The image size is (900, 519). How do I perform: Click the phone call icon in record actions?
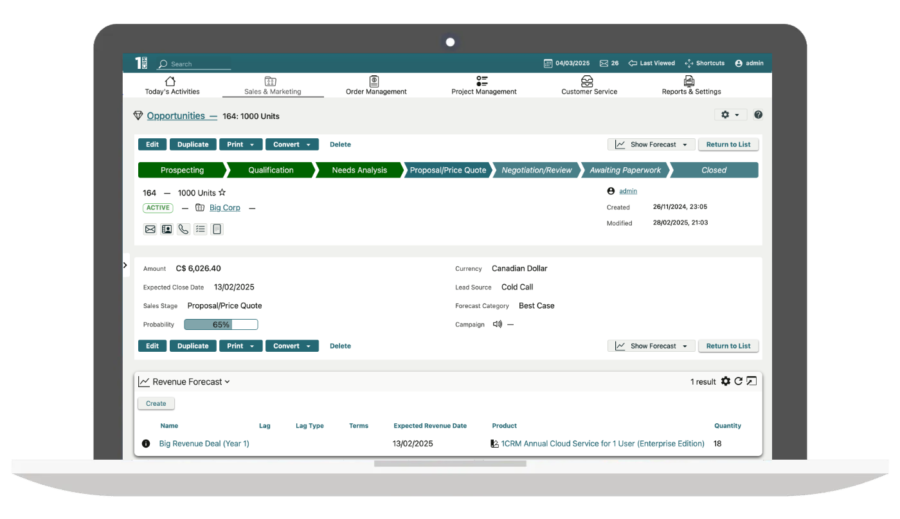(183, 229)
